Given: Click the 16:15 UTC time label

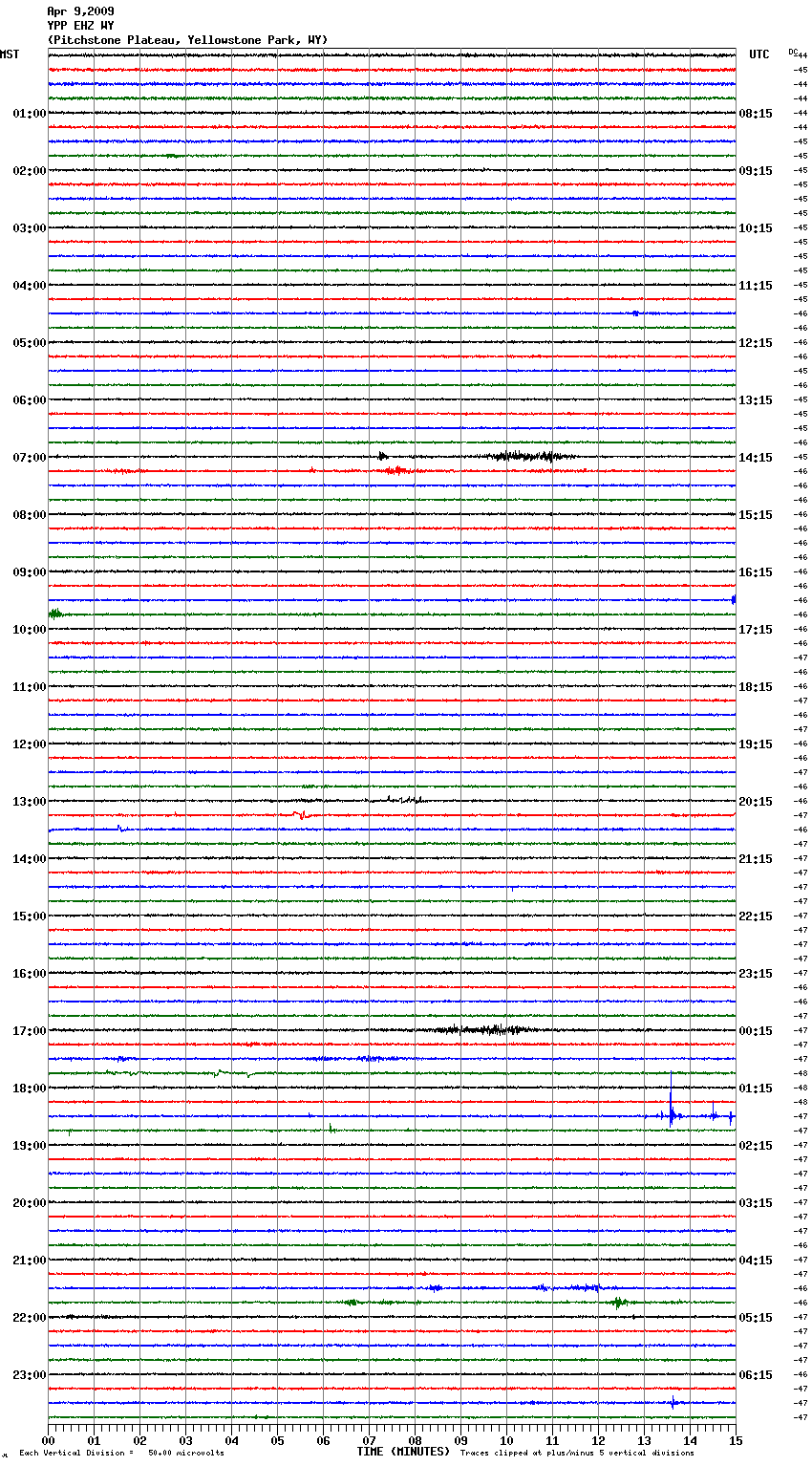Looking at the screenshot, I should pyautogui.click(x=756, y=572).
